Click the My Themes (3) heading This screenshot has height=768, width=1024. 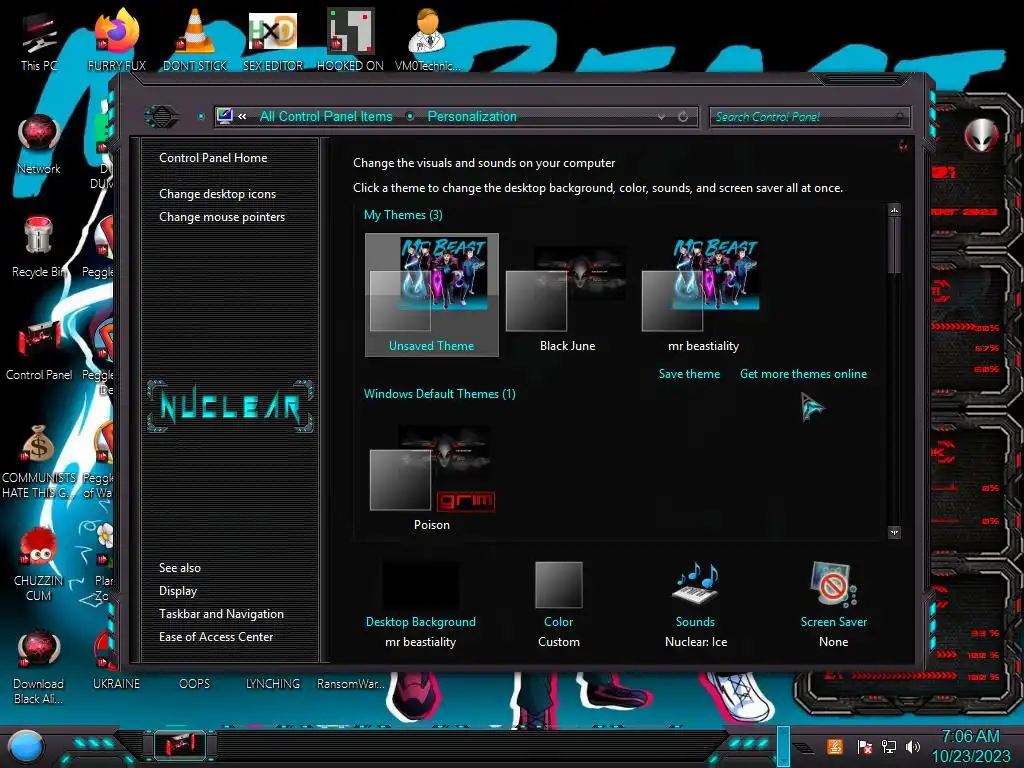[403, 215]
